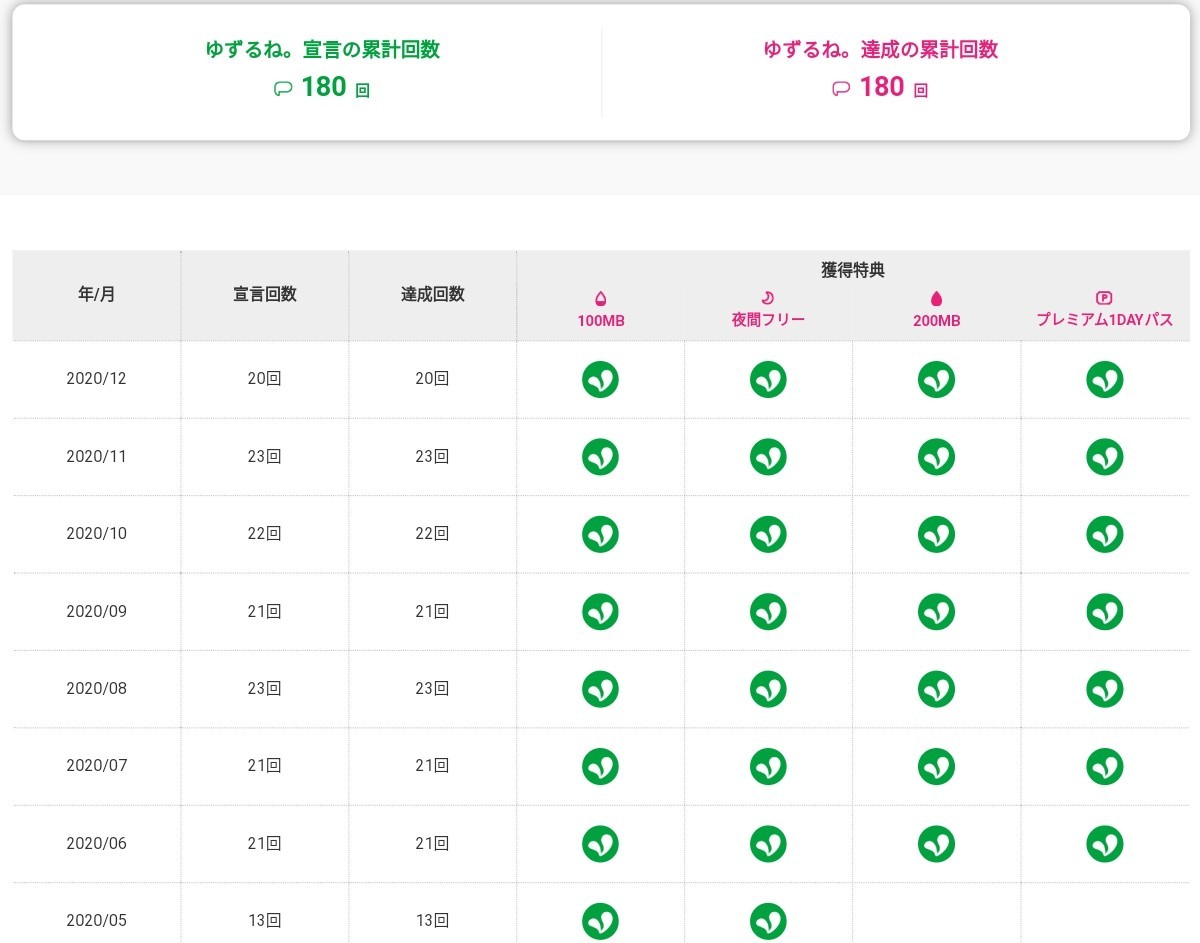1200x943 pixels.
Task: Click 2020/05 checkmark under 夜間フリー
Action: click(x=768, y=920)
